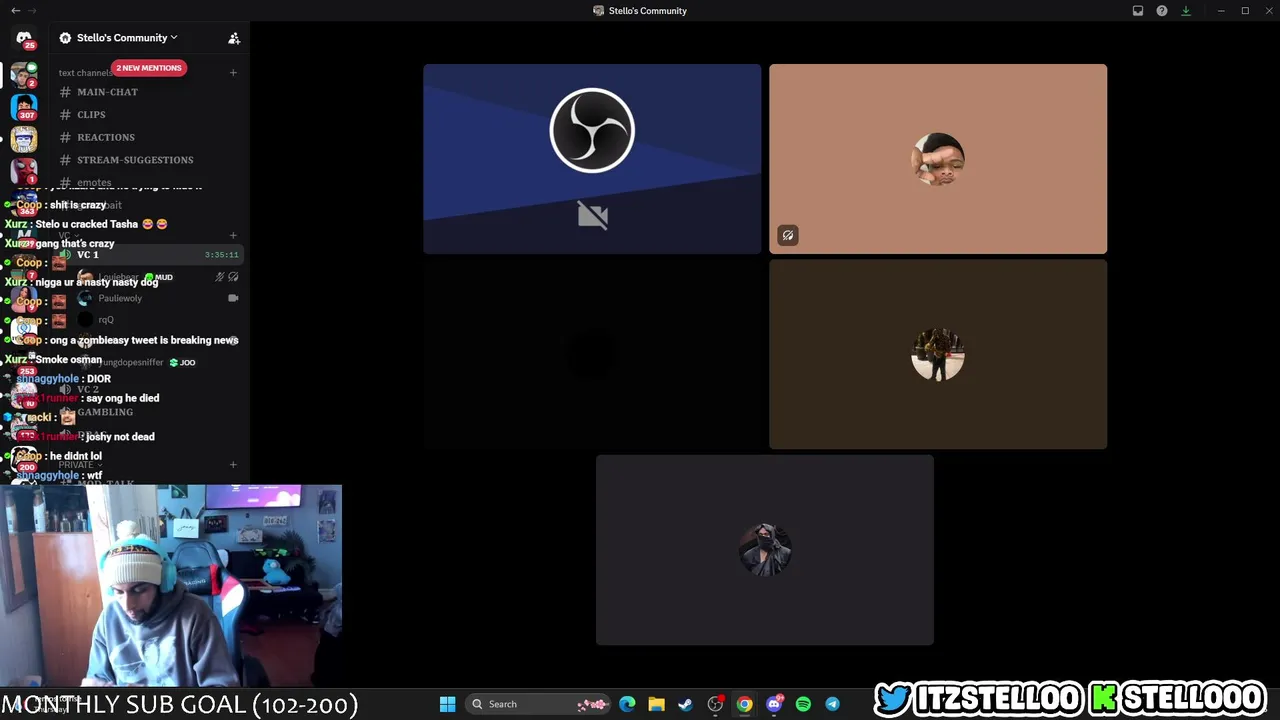Open Discord direct messages home icon
This screenshot has width=1280, height=720.
(x=24, y=38)
